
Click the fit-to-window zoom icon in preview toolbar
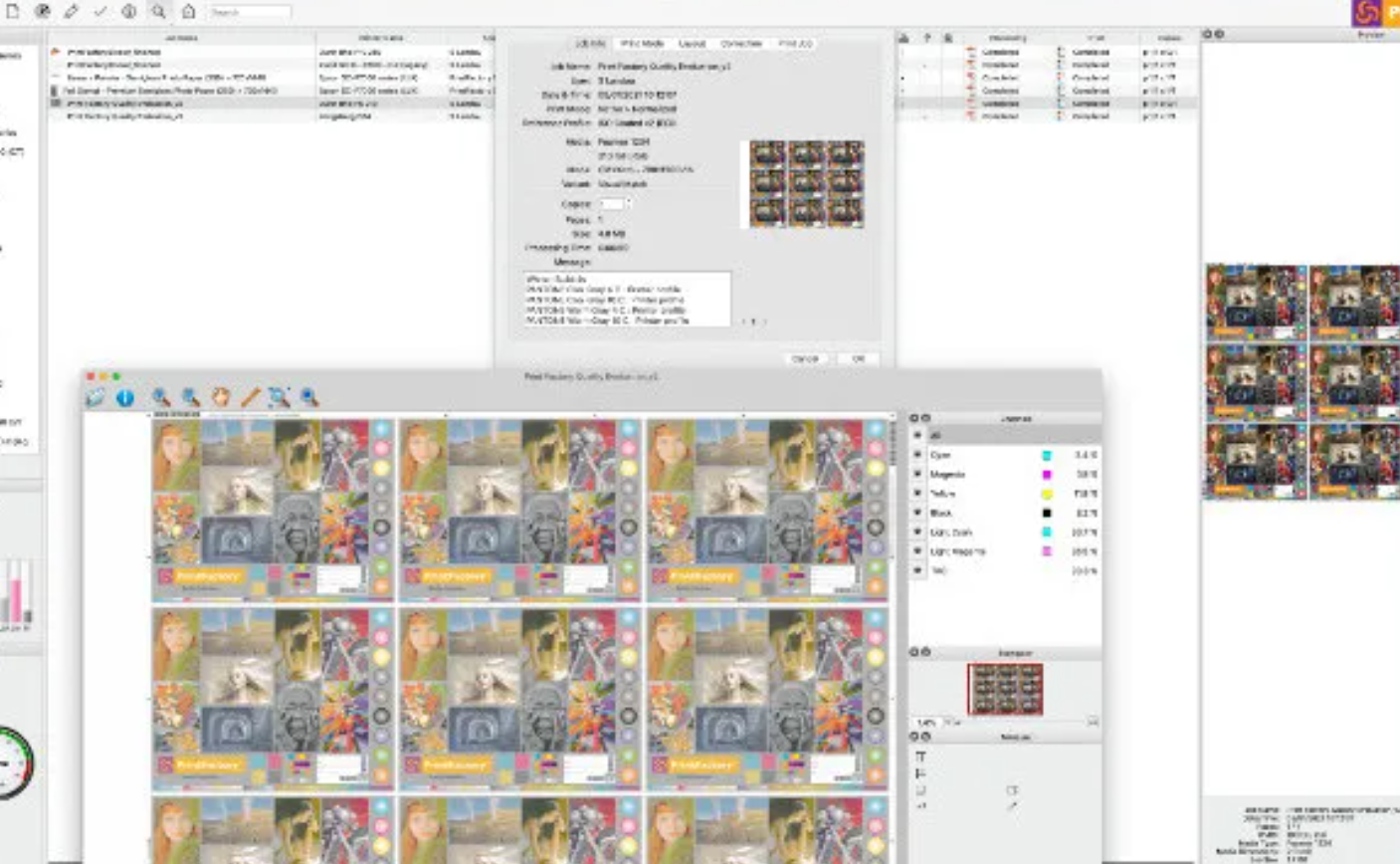279,397
